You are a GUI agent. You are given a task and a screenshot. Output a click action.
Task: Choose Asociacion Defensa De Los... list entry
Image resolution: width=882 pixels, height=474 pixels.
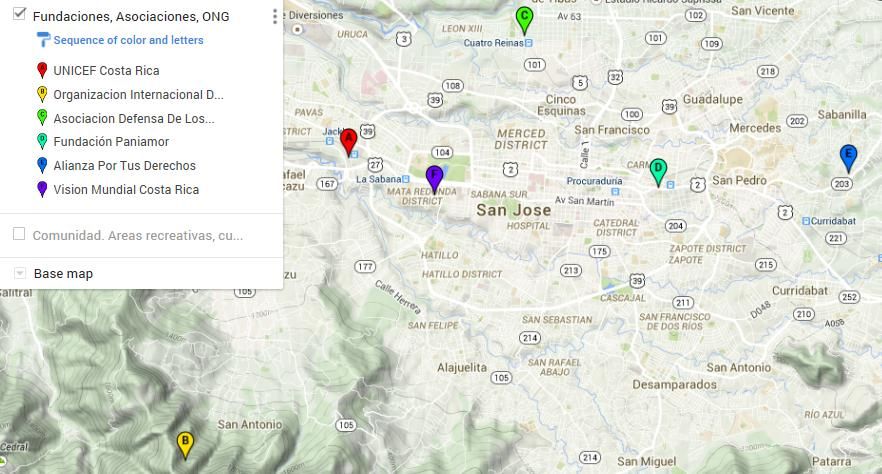click(x=133, y=119)
